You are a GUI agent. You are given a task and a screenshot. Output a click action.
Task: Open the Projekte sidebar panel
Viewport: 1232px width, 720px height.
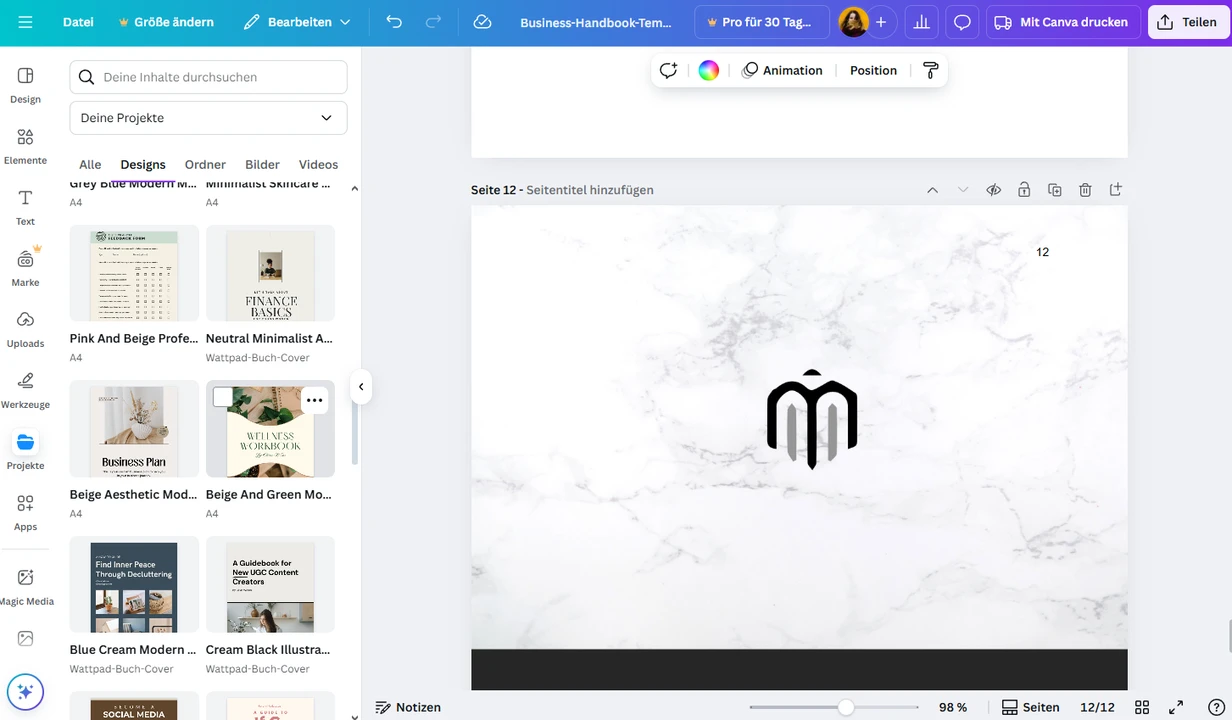(26, 451)
